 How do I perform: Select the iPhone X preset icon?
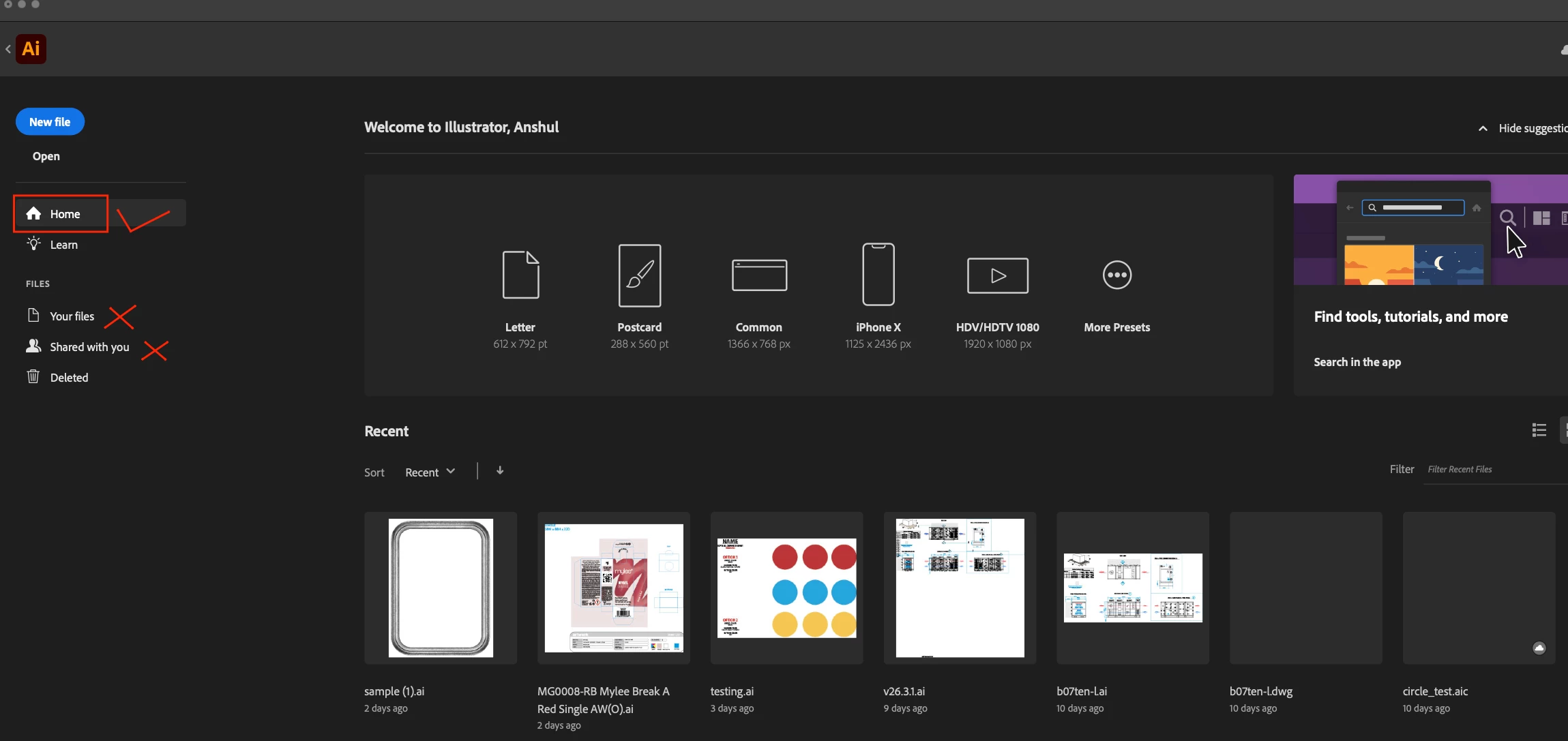pyautogui.click(x=878, y=274)
